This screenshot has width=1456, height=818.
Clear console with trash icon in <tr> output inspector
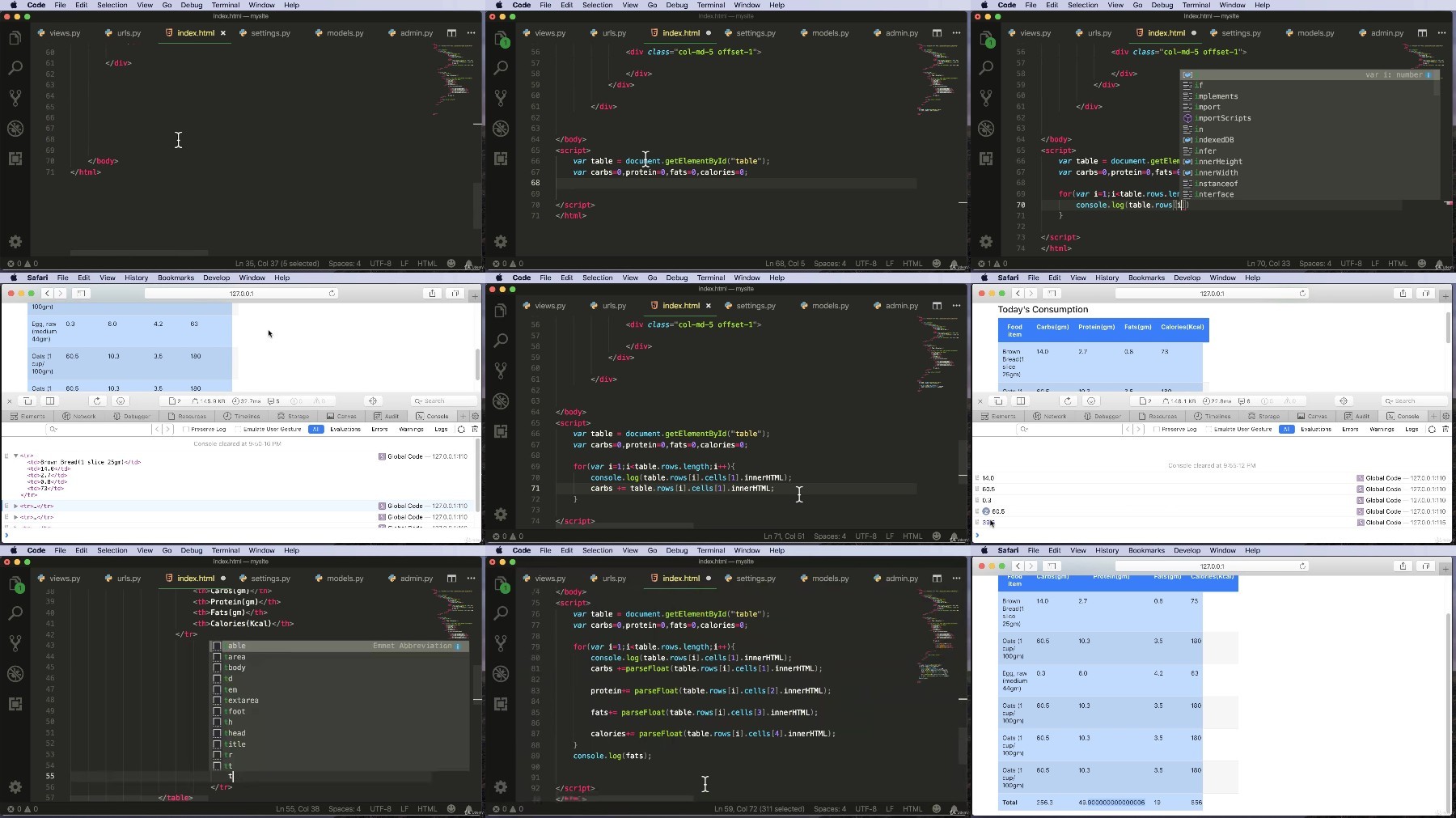pyautogui.click(x=475, y=429)
